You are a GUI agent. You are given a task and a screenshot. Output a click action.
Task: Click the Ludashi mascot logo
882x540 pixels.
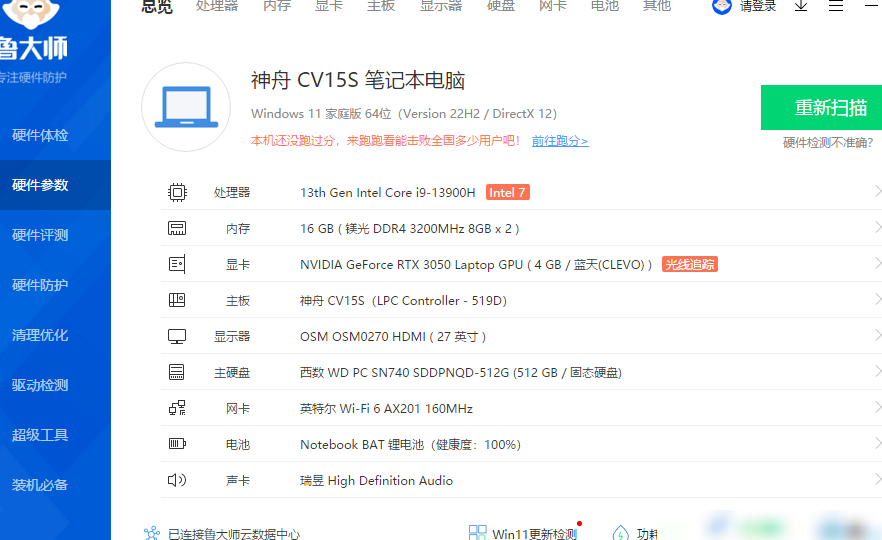[32, 14]
